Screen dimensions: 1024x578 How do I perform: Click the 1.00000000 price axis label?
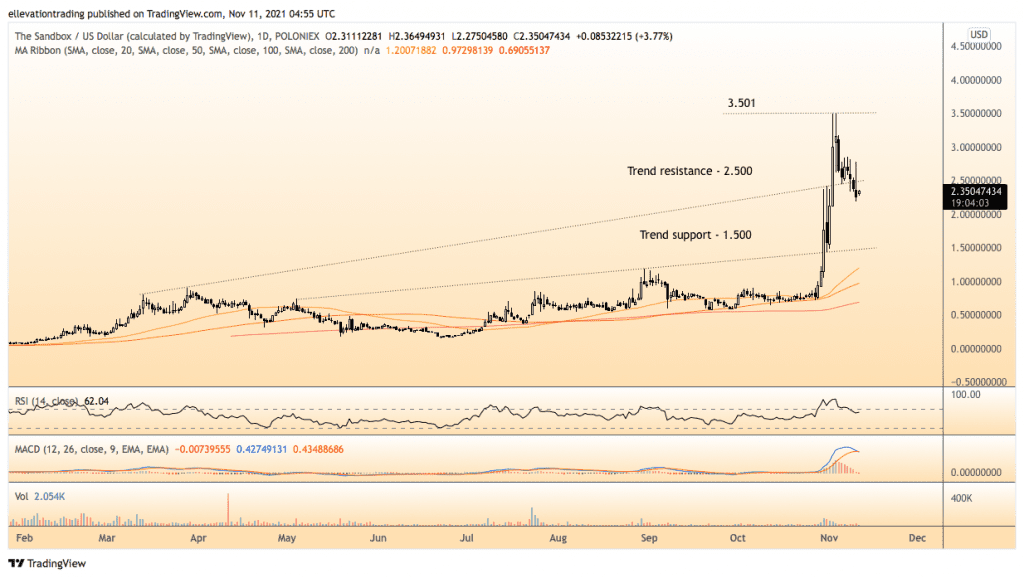point(976,282)
